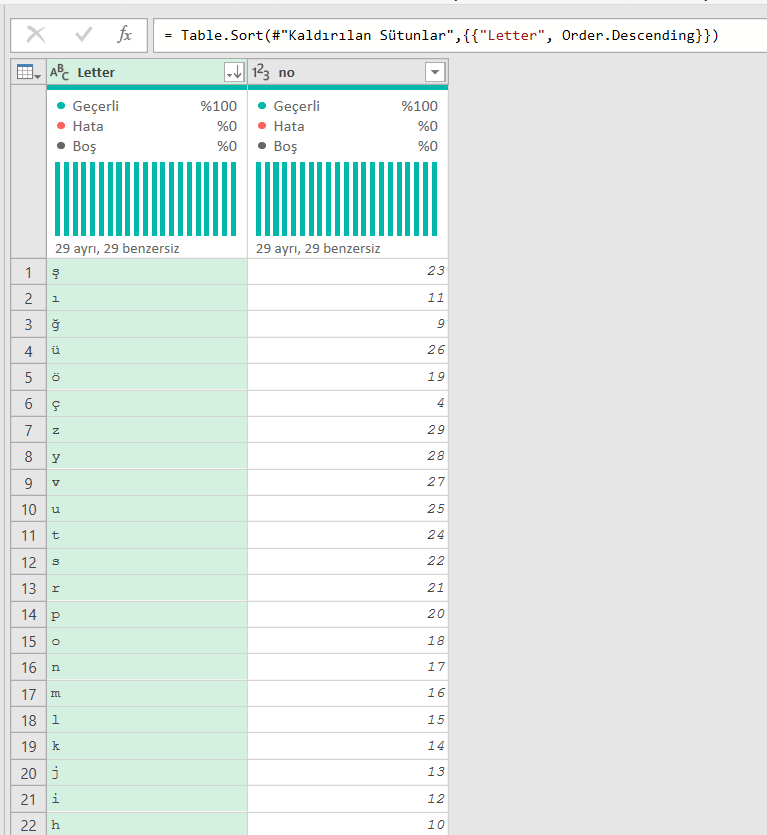Select the no column header
Viewport: 767px width, 835px height.
click(x=348, y=72)
